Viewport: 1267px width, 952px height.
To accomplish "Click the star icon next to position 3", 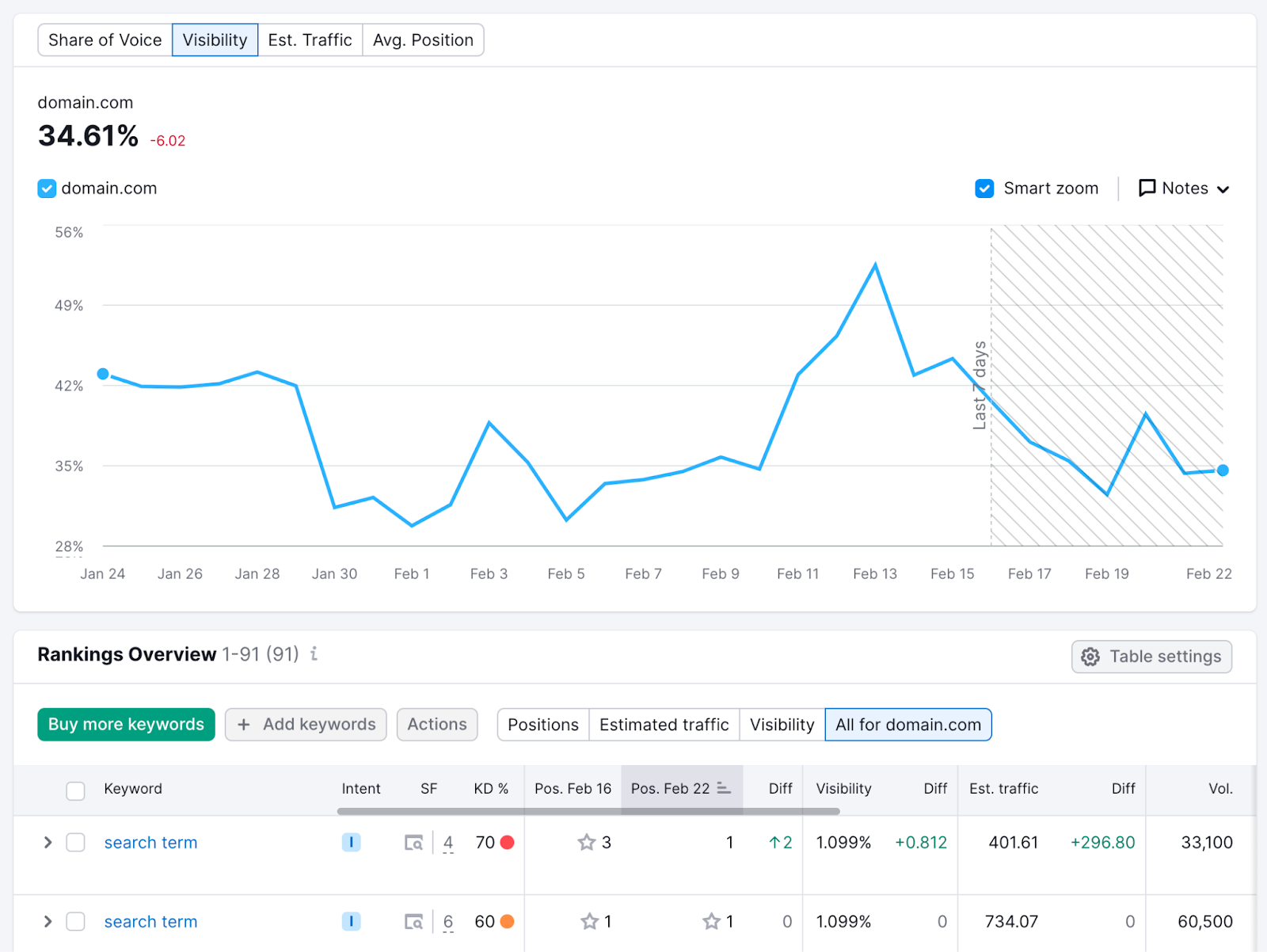I will pyautogui.click(x=586, y=842).
